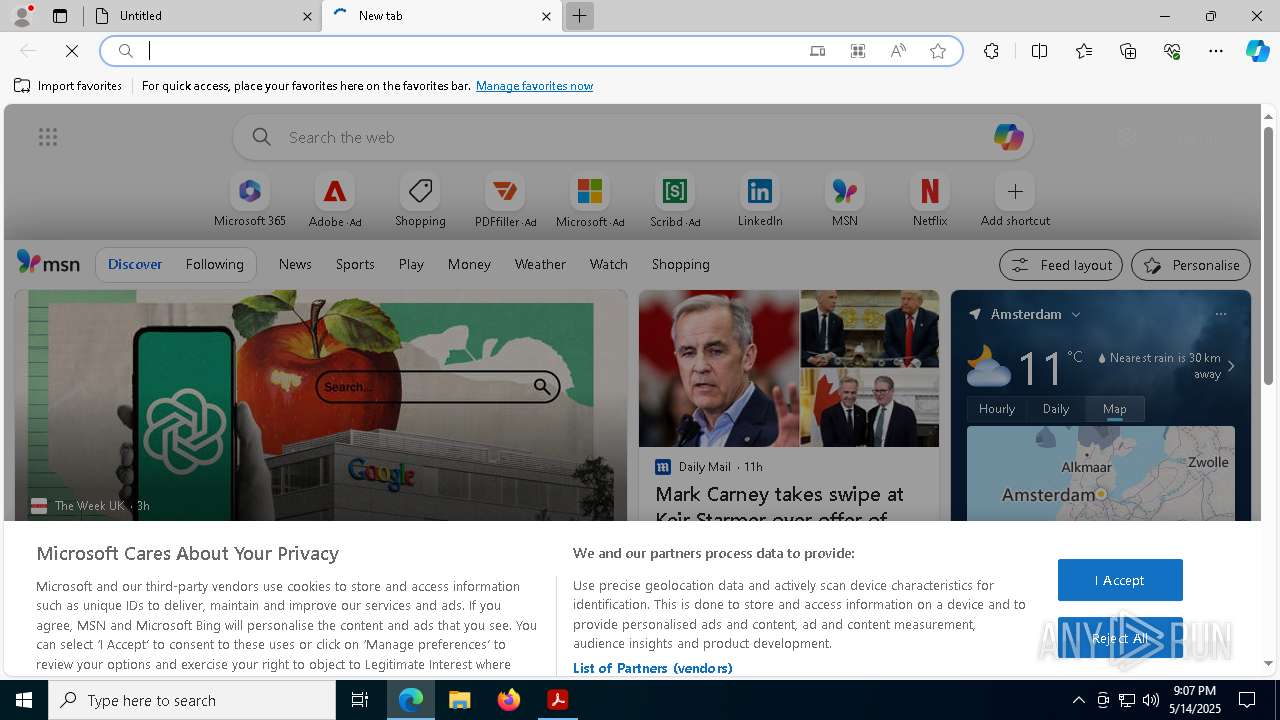Open the Netflix shortcut
The height and width of the screenshot is (720, 1280).
[930, 200]
